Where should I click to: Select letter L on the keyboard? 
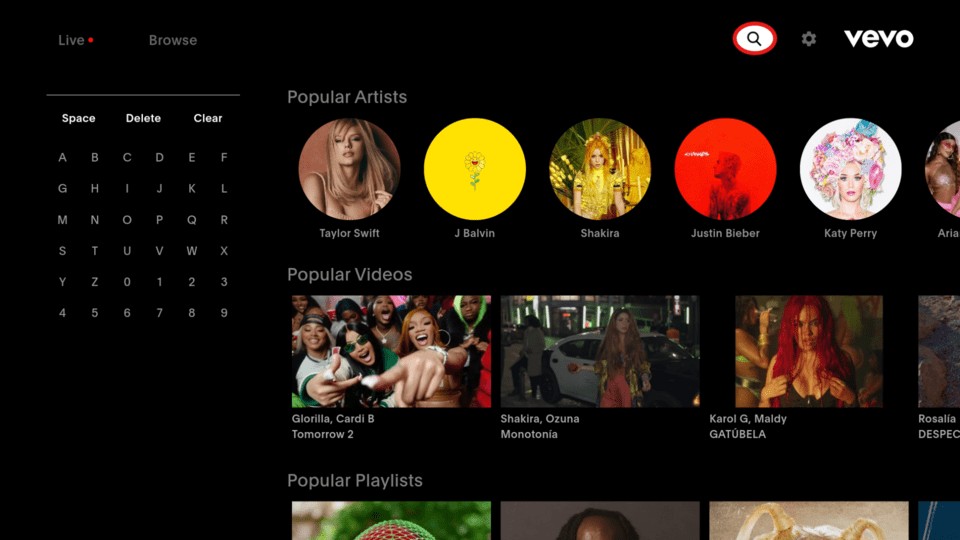tap(224, 189)
